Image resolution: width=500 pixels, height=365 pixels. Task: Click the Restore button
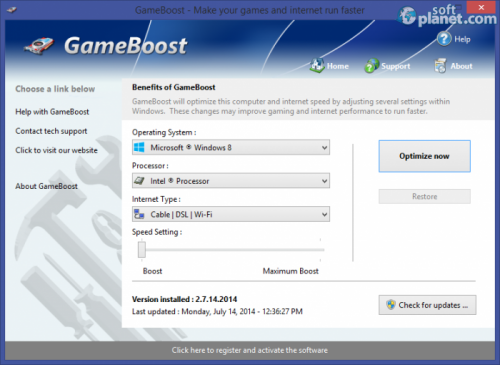424,196
